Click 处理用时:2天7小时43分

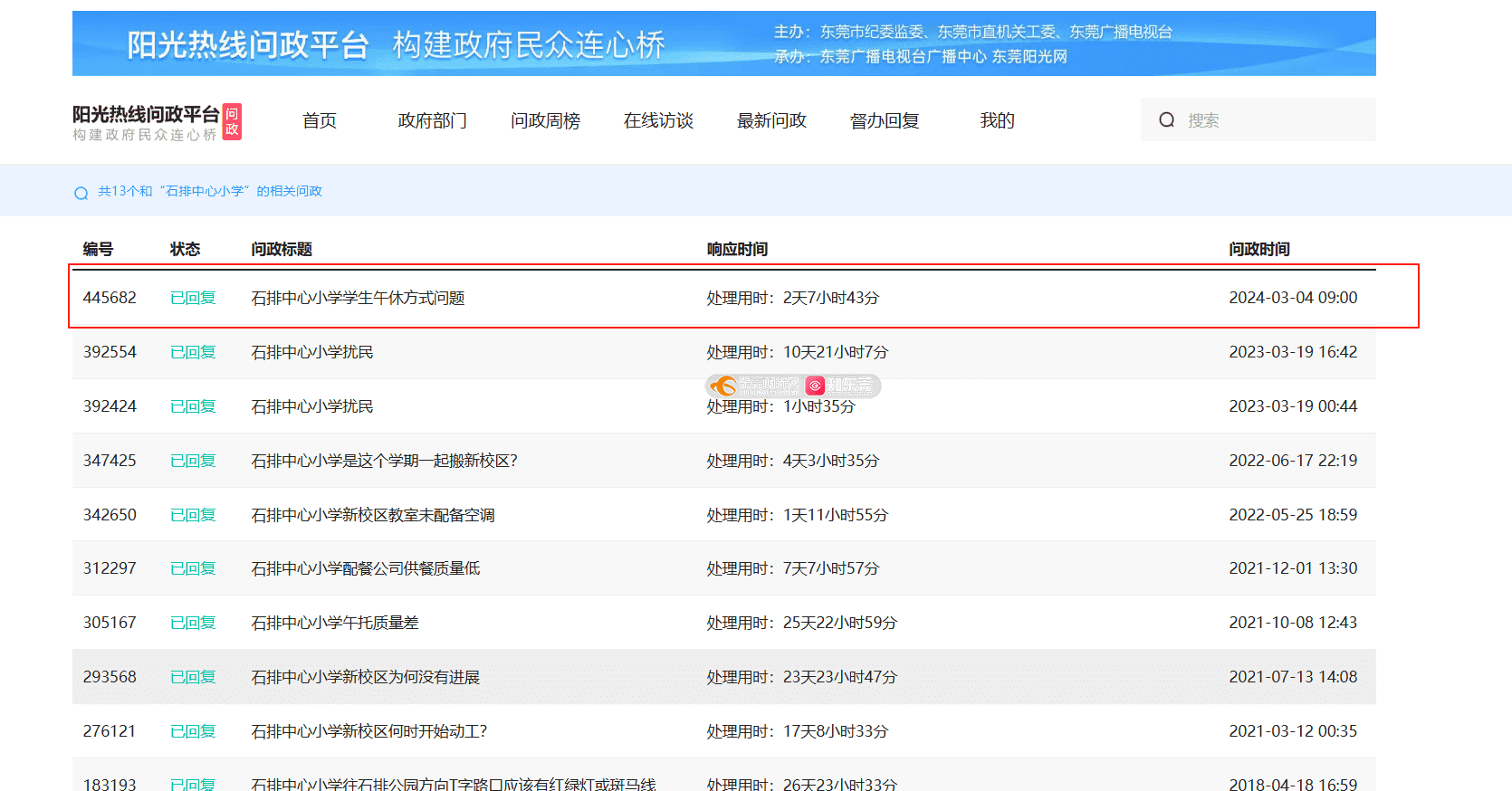tap(793, 298)
